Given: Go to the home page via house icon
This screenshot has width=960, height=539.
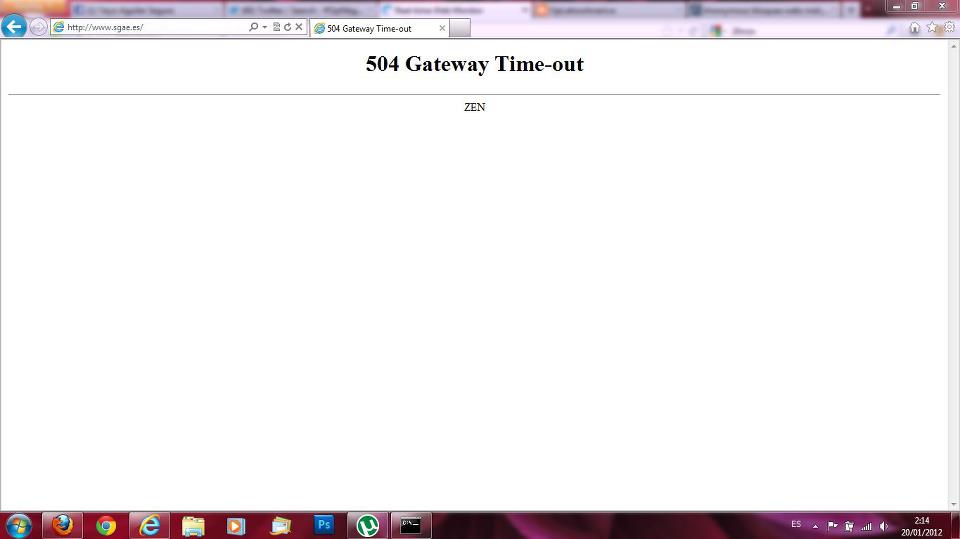Looking at the screenshot, I should pos(914,28).
